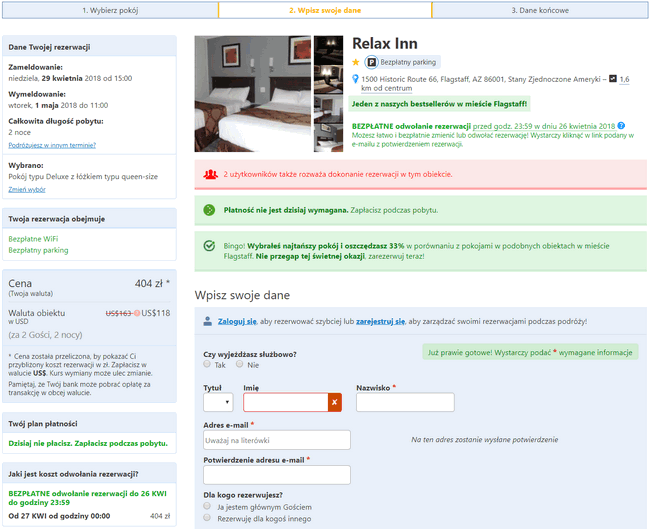Click the '404 zł' price value

149,284
